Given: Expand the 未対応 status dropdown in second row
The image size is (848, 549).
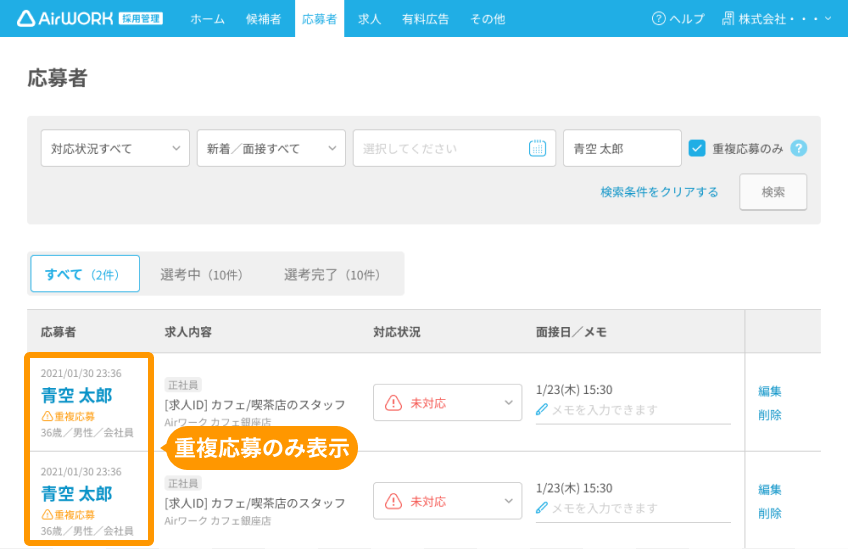Looking at the screenshot, I should point(447,501).
